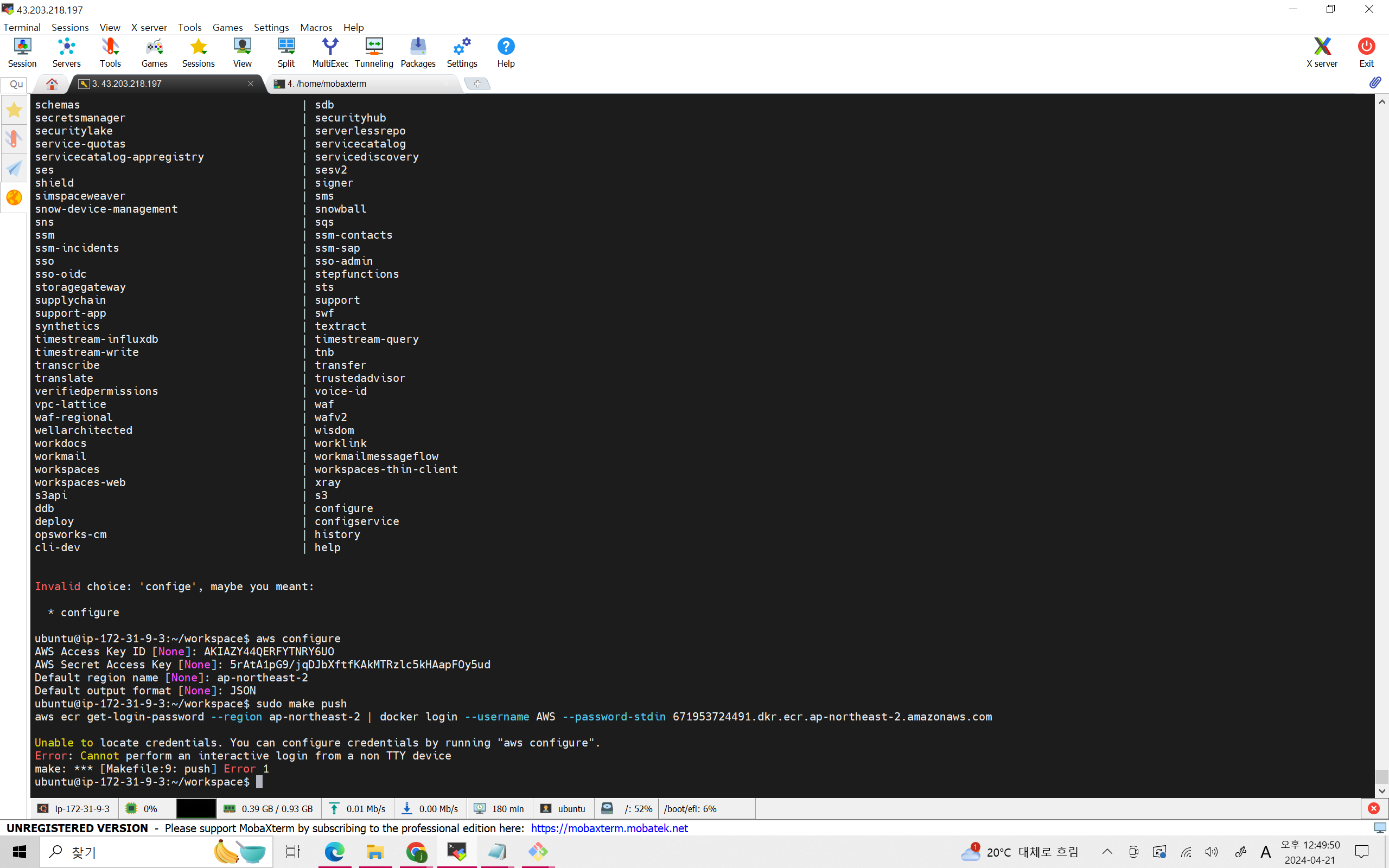Open the X server menu
The height and width of the screenshot is (868, 1389).
[149, 28]
